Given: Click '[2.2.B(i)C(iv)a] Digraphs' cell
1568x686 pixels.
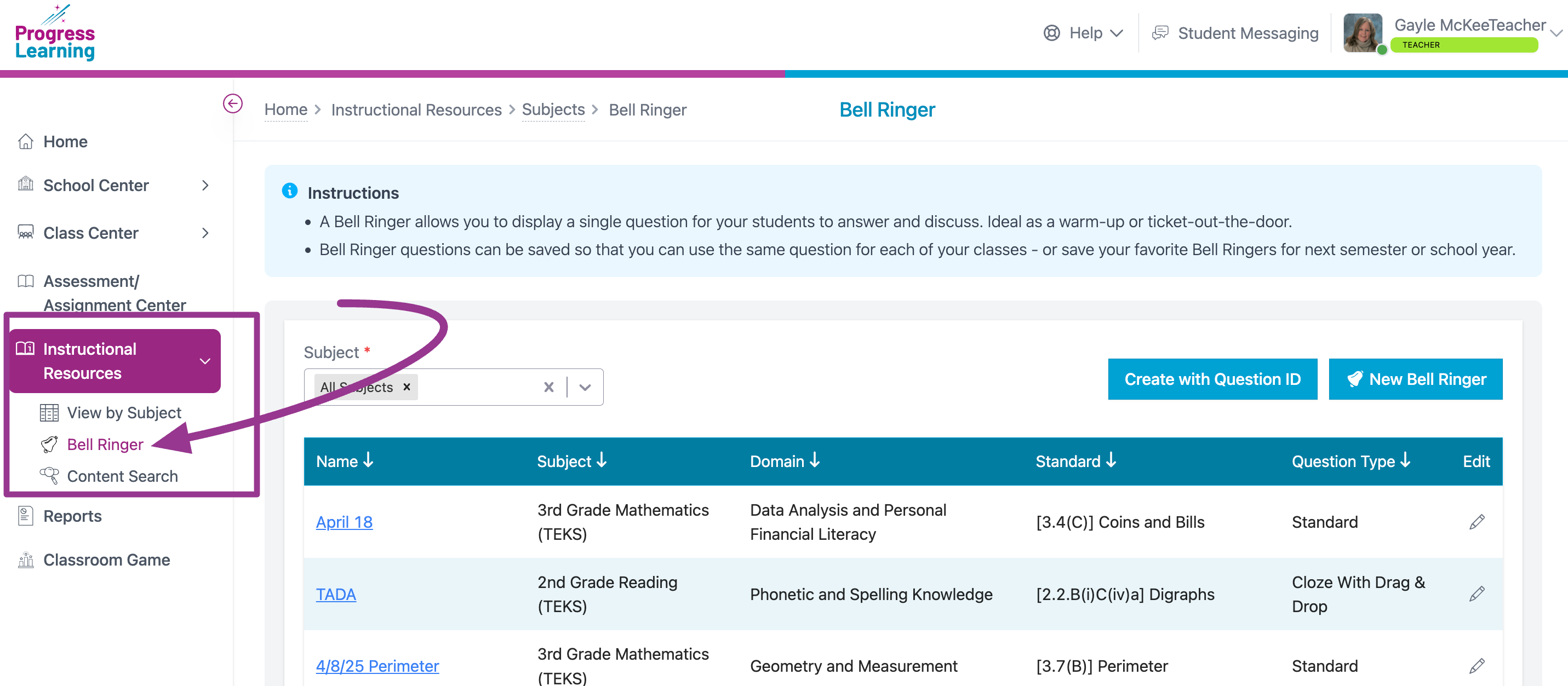Looking at the screenshot, I should point(1125,594).
